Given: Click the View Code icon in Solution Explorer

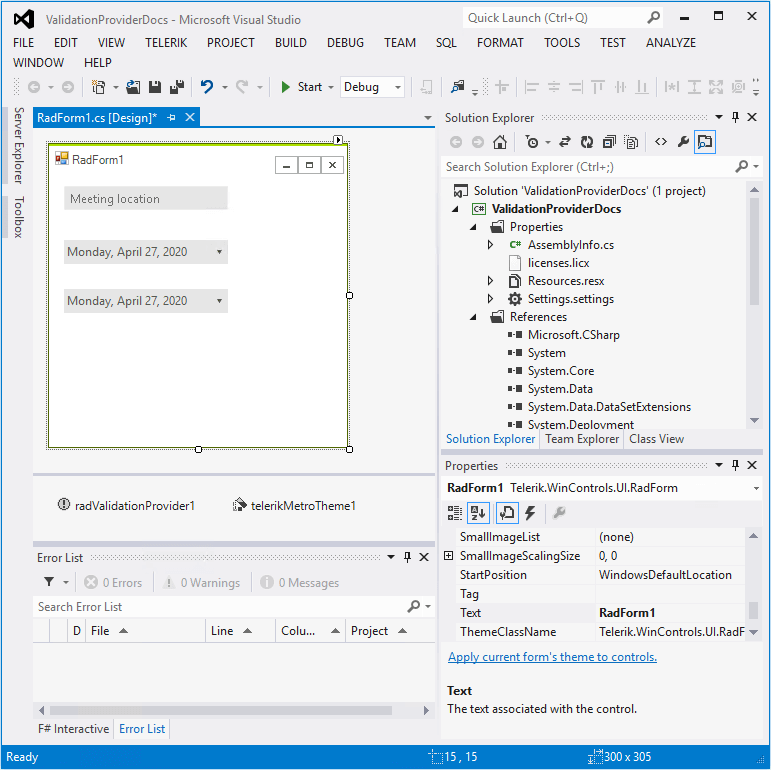Looking at the screenshot, I should pyautogui.click(x=661, y=142).
